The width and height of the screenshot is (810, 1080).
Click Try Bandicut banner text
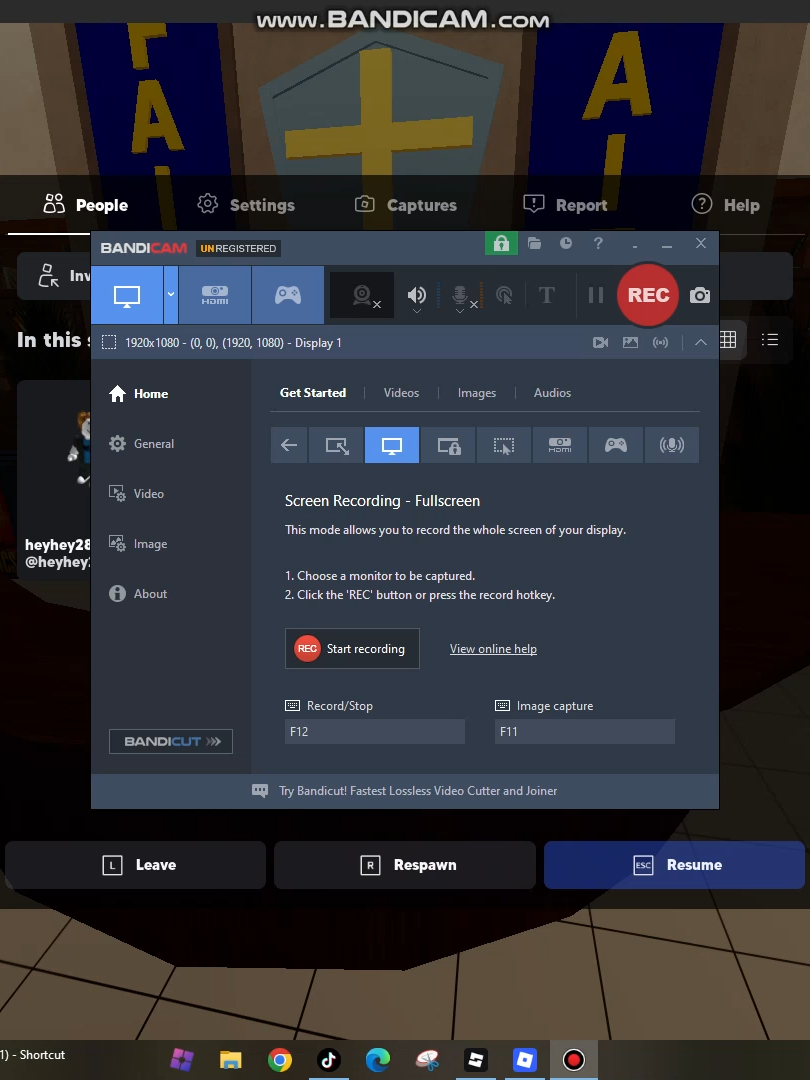pyautogui.click(x=418, y=791)
